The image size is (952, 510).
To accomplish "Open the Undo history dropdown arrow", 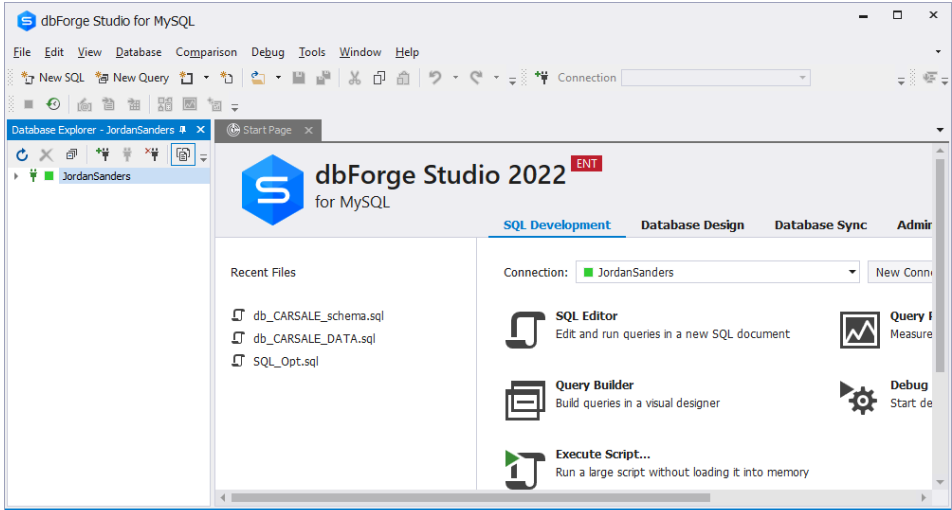I will [x=455, y=78].
